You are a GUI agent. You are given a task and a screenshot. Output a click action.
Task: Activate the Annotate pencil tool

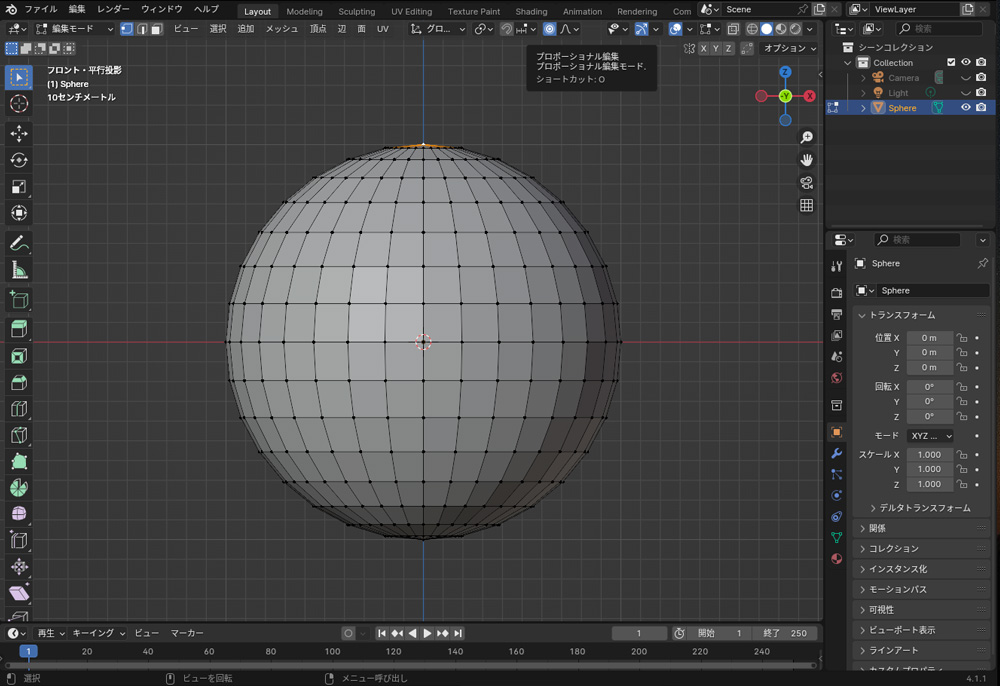pos(19,244)
